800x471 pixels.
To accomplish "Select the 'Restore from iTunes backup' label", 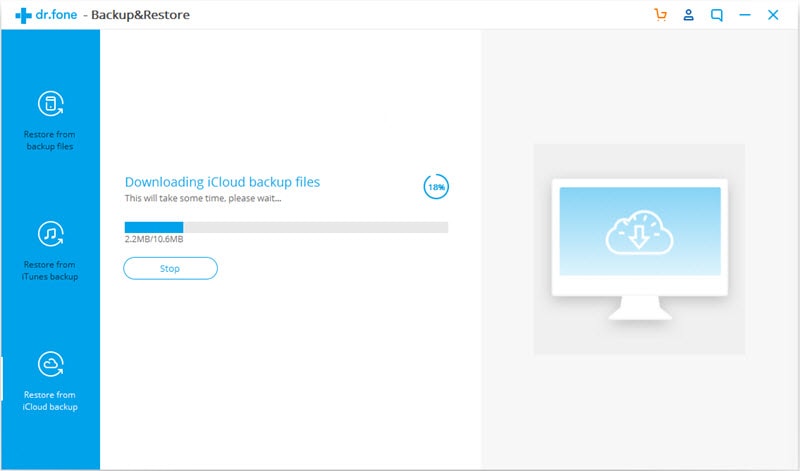I will click(49, 270).
